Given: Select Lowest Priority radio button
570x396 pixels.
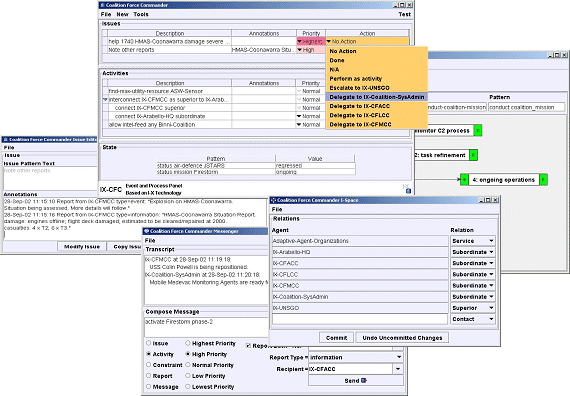Looking at the screenshot, I should pyautogui.click(x=188, y=387).
